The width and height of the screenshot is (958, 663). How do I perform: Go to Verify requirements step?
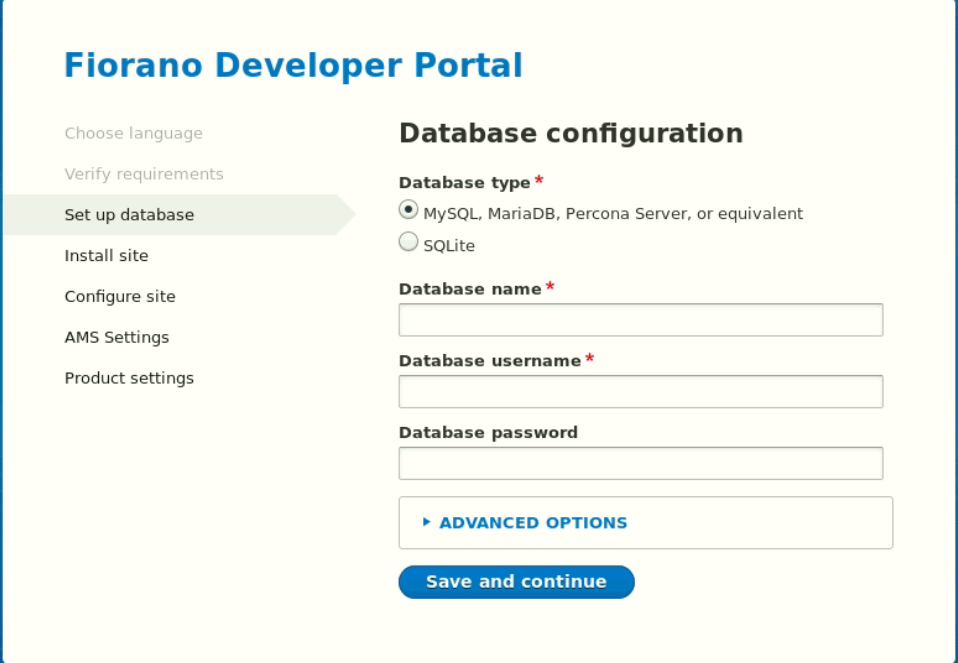pos(144,174)
